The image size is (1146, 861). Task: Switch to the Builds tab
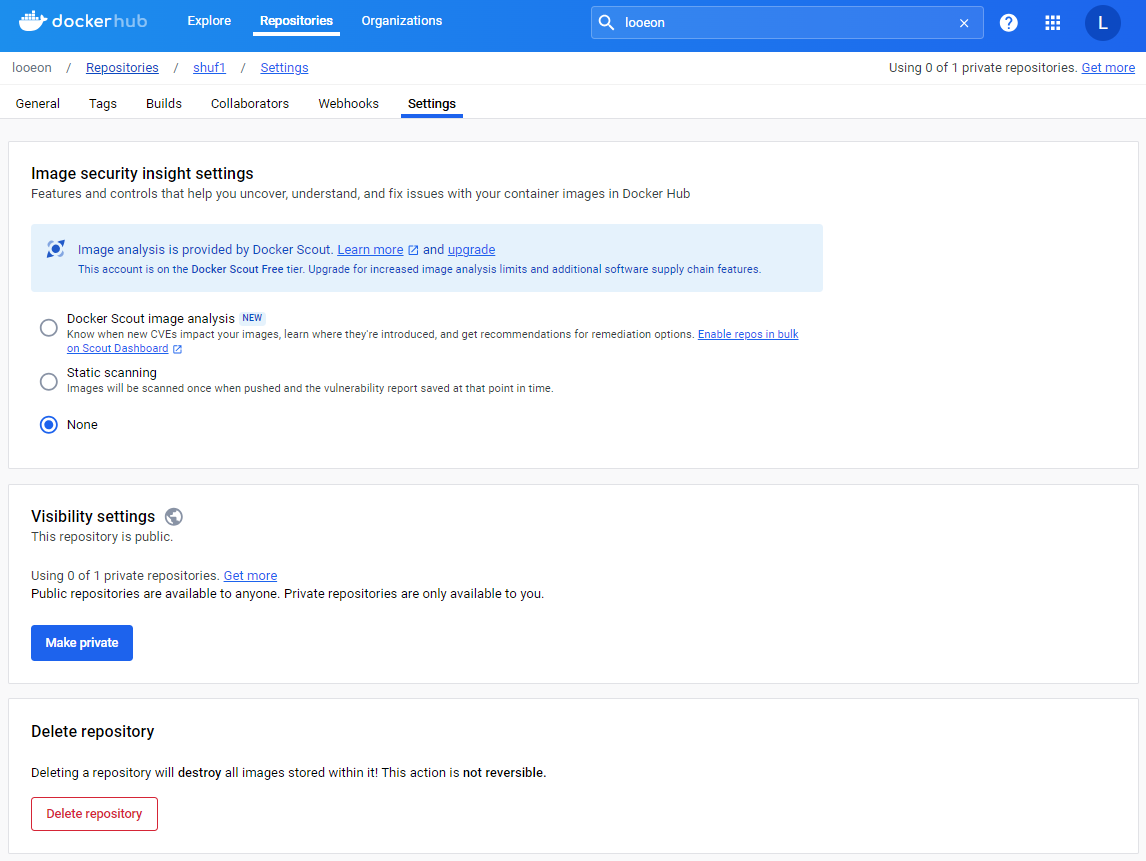164,104
